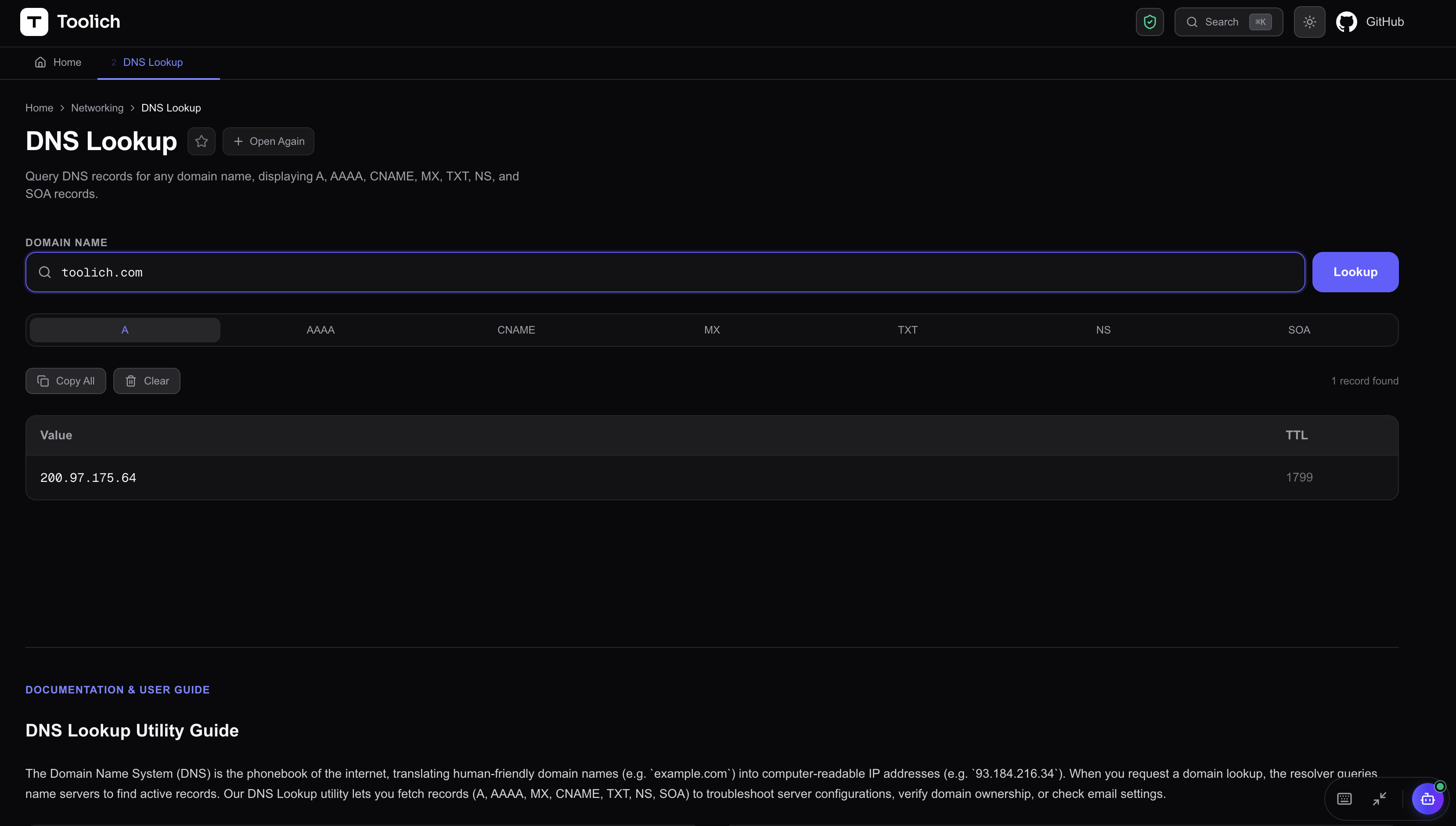Open the Search box in header
Viewport: 1456px width, 826px height.
(1229, 22)
